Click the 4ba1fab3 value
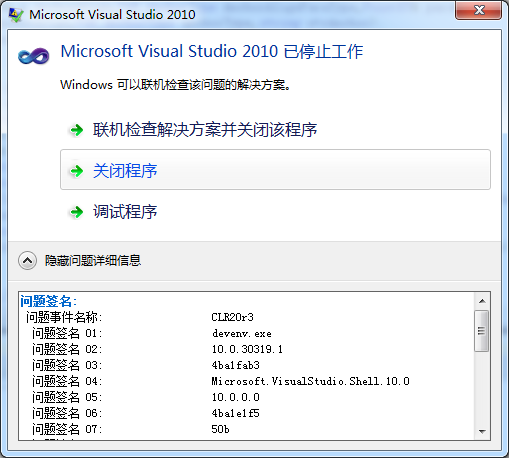Viewport: 509px width, 458px height. click(236, 365)
